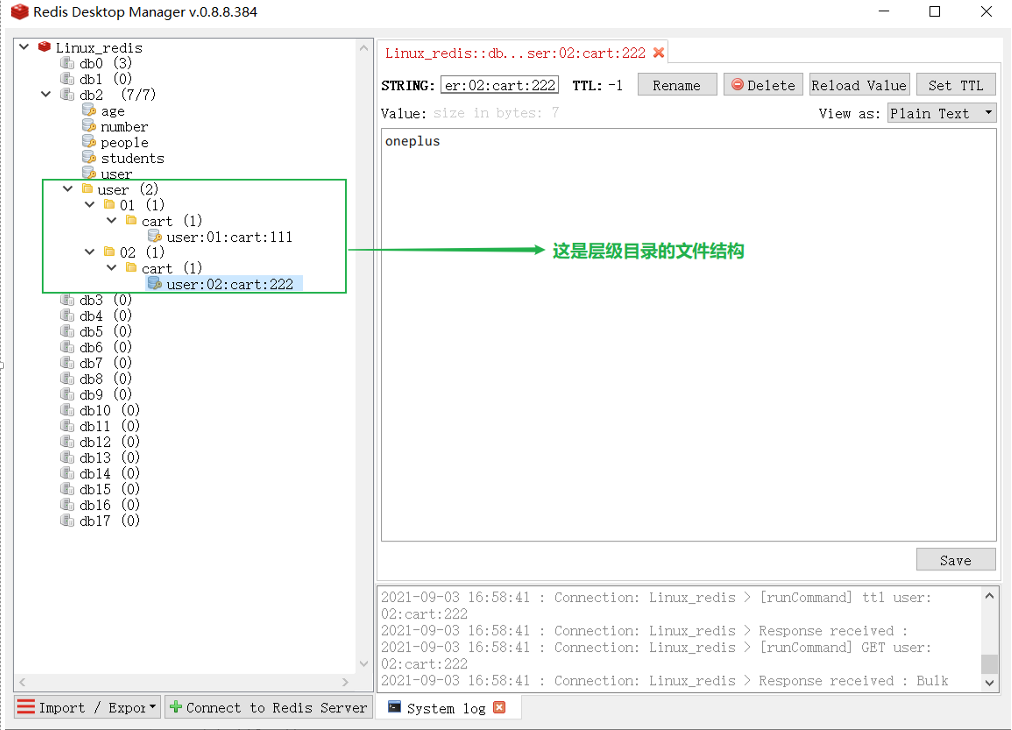Select the db12 (0) database row
1012x730 pixels.
pos(100,441)
